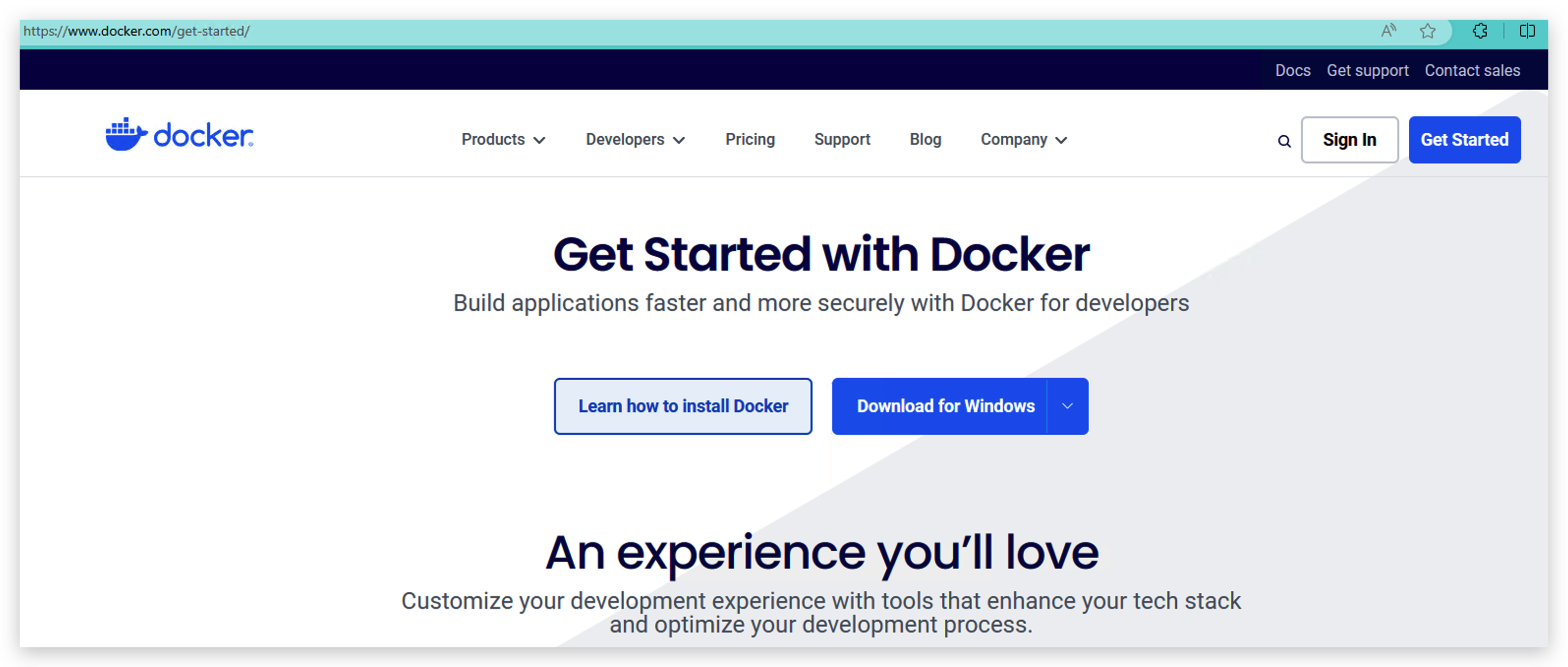Click the Get support link
This screenshot has width=1568, height=667.
click(x=1367, y=71)
